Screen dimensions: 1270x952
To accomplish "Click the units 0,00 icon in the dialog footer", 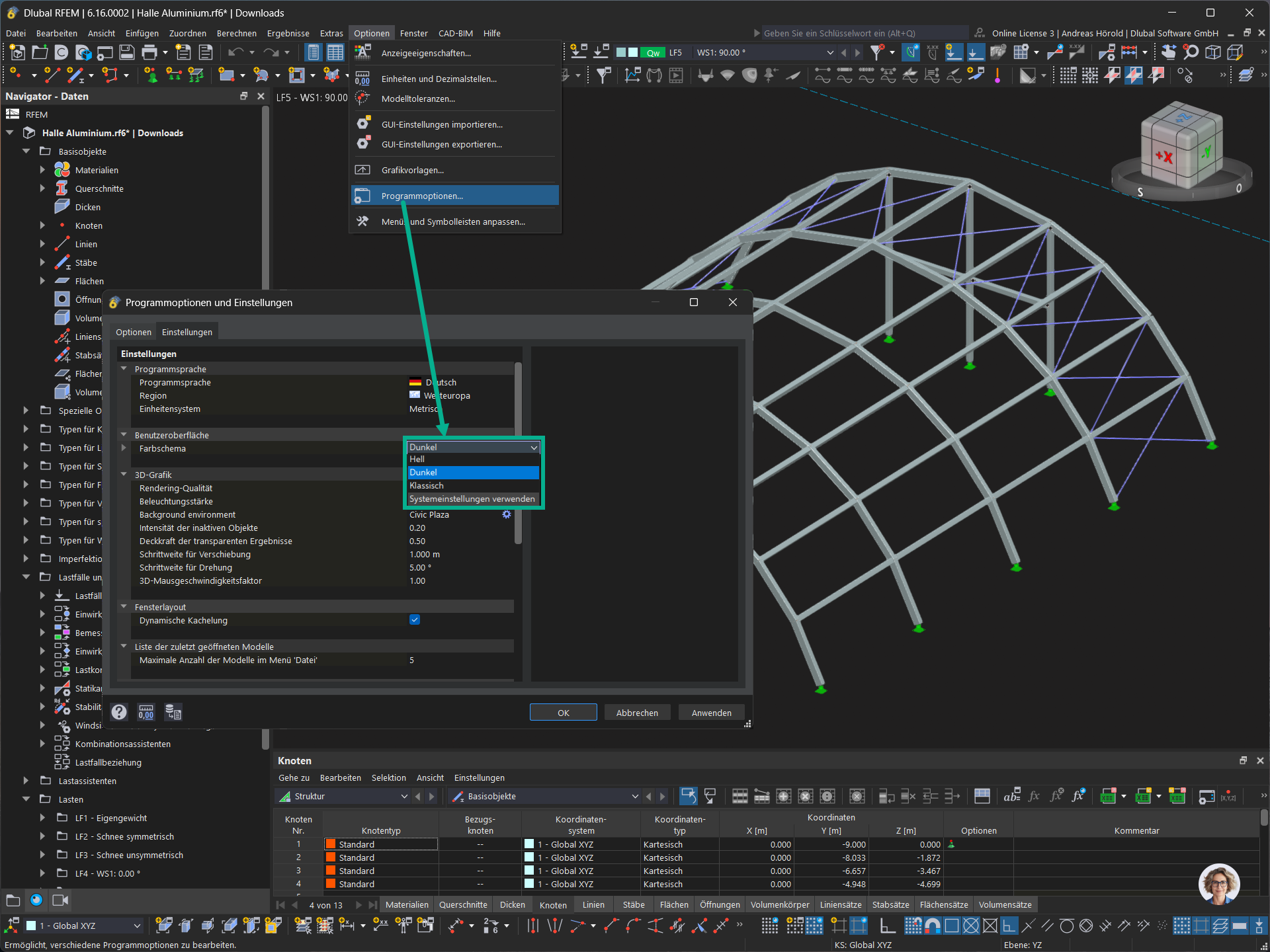I will point(146,712).
